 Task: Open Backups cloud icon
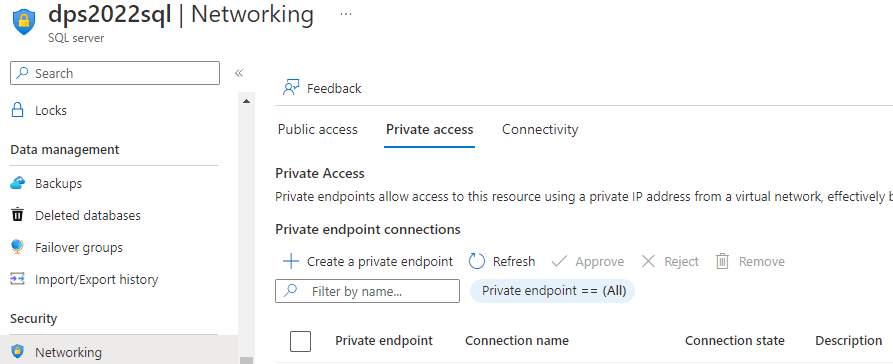(x=18, y=183)
